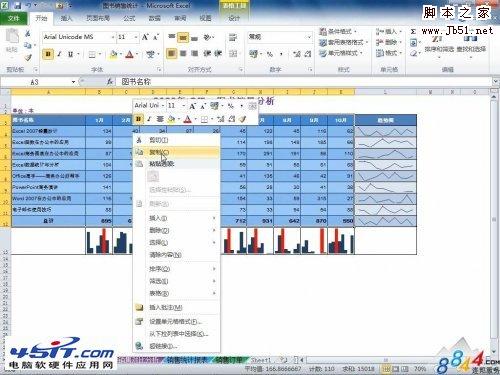The image size is (500, 375).
Task: Choose Hyperlink in the context menu
Action: click(x=176, y=346)
